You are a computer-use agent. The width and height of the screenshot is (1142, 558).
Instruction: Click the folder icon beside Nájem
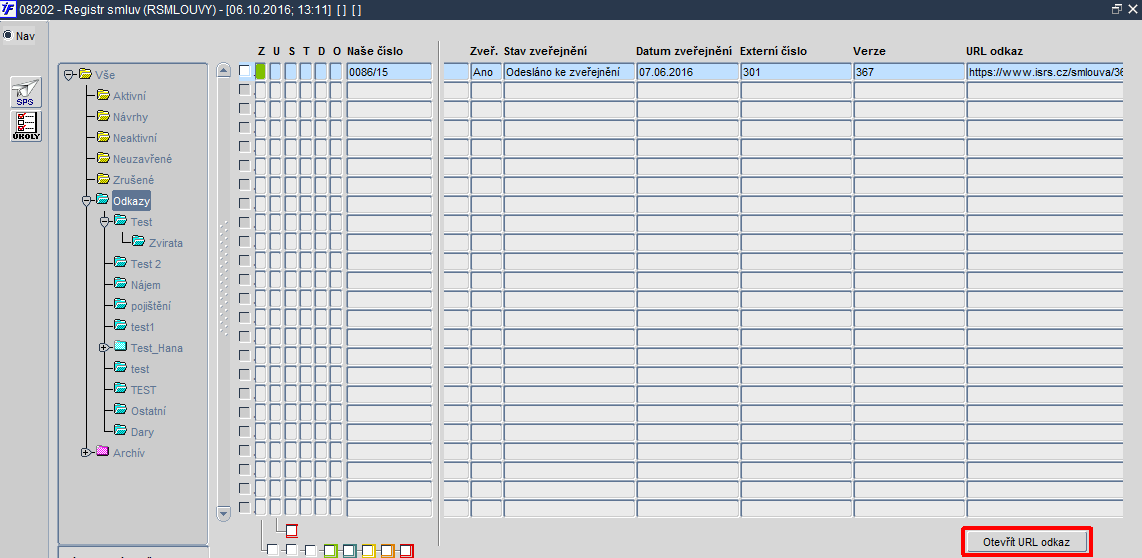(x=120, y=284)
